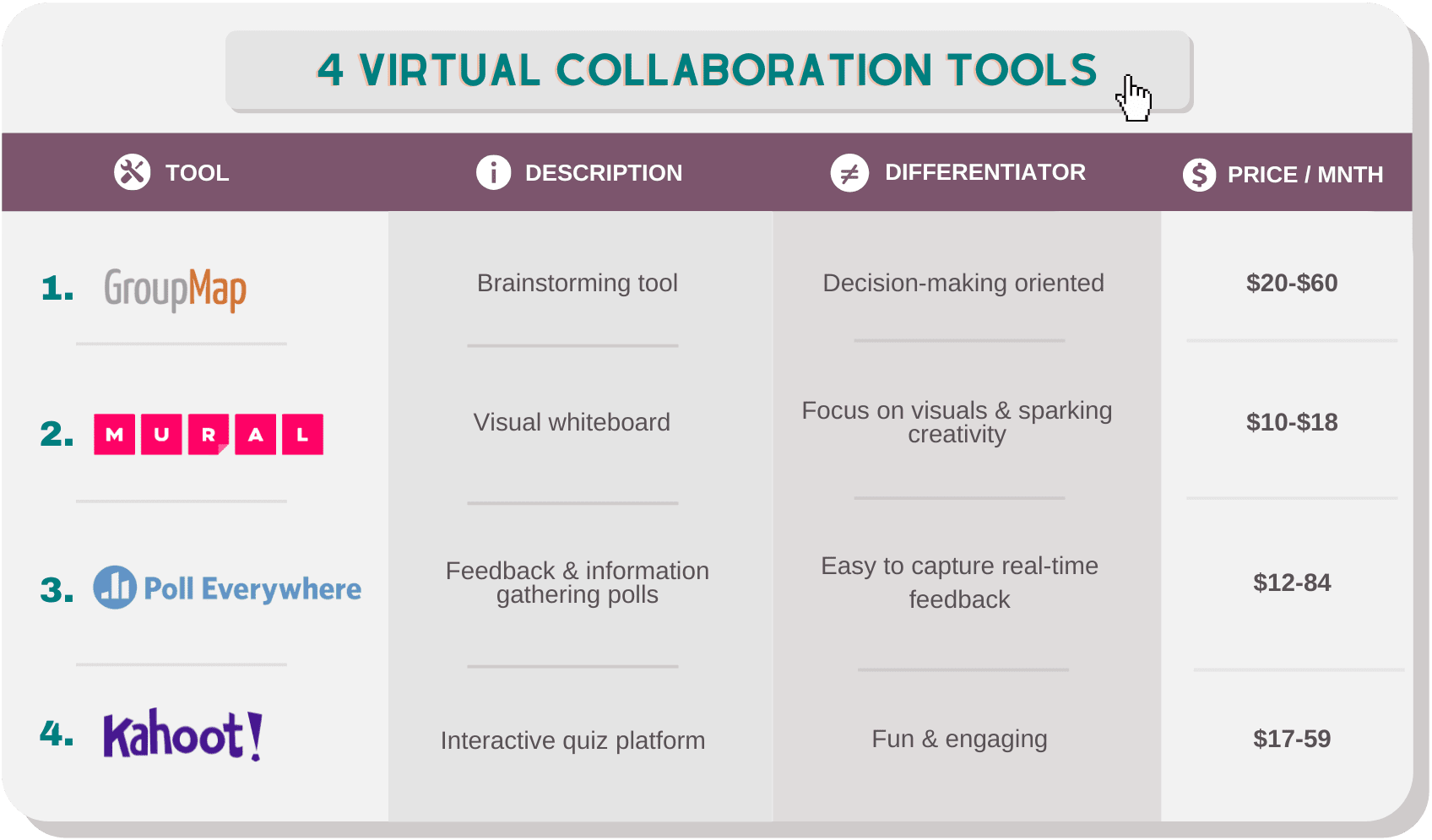Click the $20-$60 price
This screenshot has width=1432, height=840.
[x=1292, y=283]
